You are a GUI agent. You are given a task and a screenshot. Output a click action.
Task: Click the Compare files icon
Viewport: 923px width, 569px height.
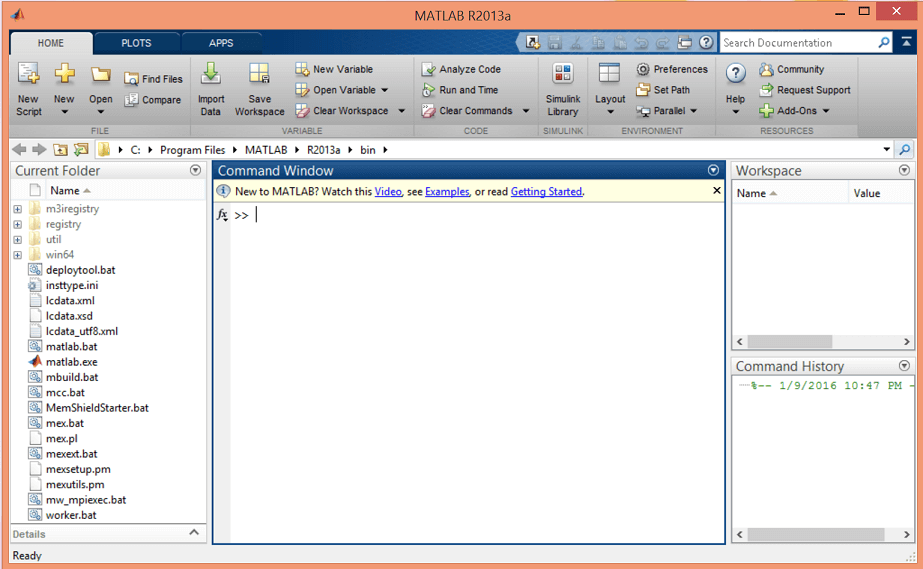131,100
